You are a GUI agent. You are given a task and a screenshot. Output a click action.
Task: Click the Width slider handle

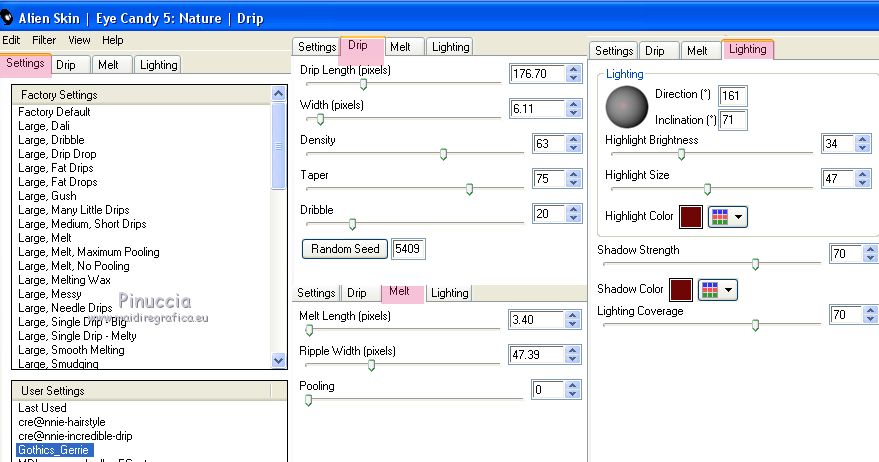pyautogui.click(x=320, y=119)
